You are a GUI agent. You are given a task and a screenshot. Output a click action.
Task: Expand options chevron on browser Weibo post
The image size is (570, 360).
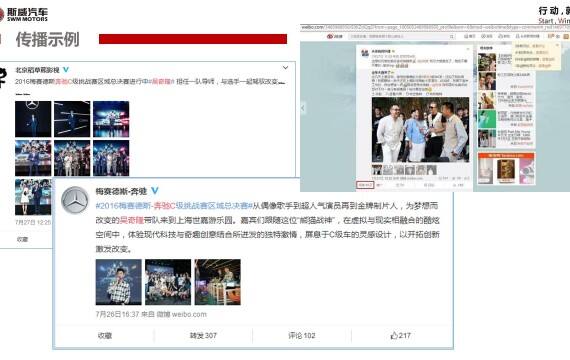pos(468,49)
